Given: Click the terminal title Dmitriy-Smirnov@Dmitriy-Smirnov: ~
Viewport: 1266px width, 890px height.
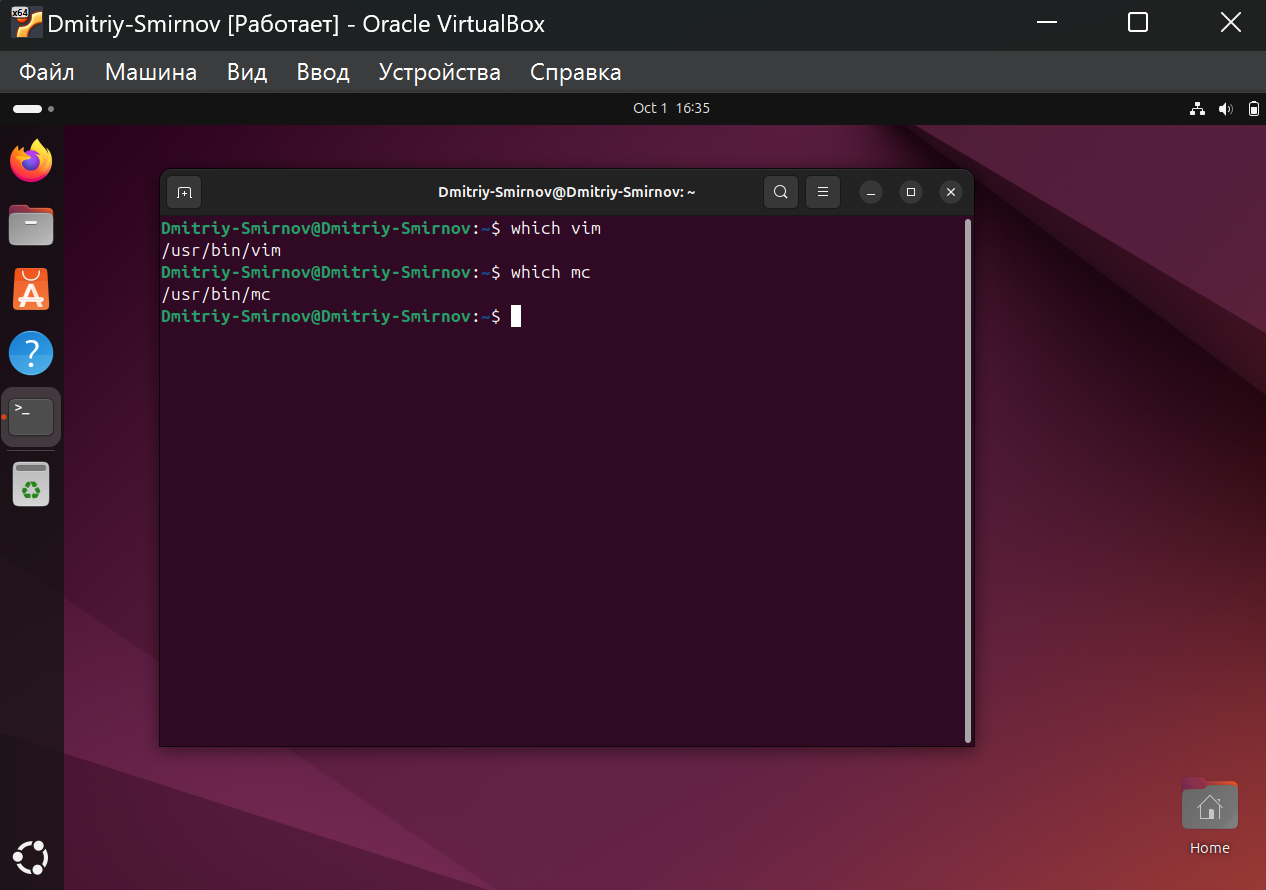Looking at the screenshot, I should click(567, 192).
